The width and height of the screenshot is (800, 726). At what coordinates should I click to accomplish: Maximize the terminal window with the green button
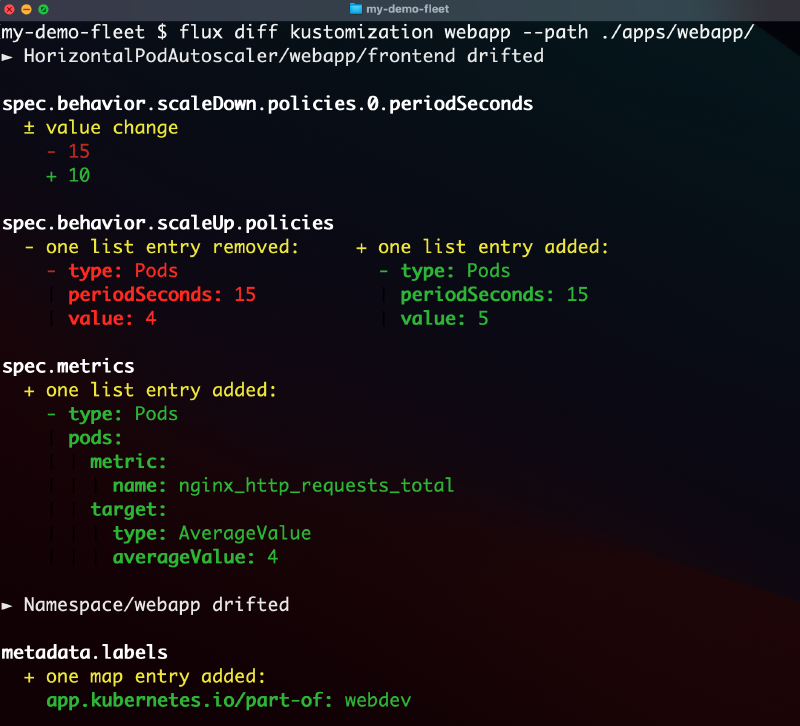tap(43, 8)
